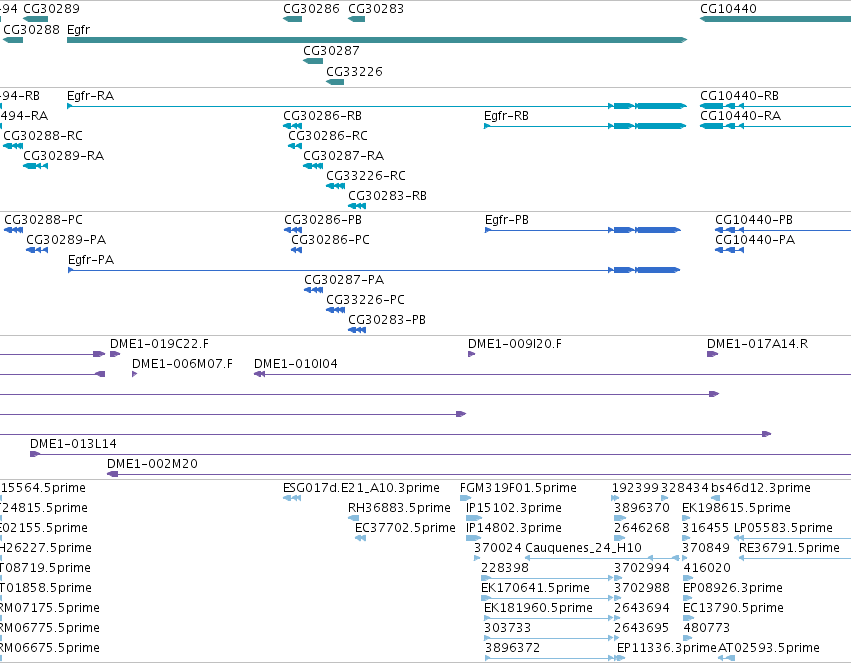Click the CG30288 gene label
This screenshot has width=851, height=663.
click(x=31, y=29)
